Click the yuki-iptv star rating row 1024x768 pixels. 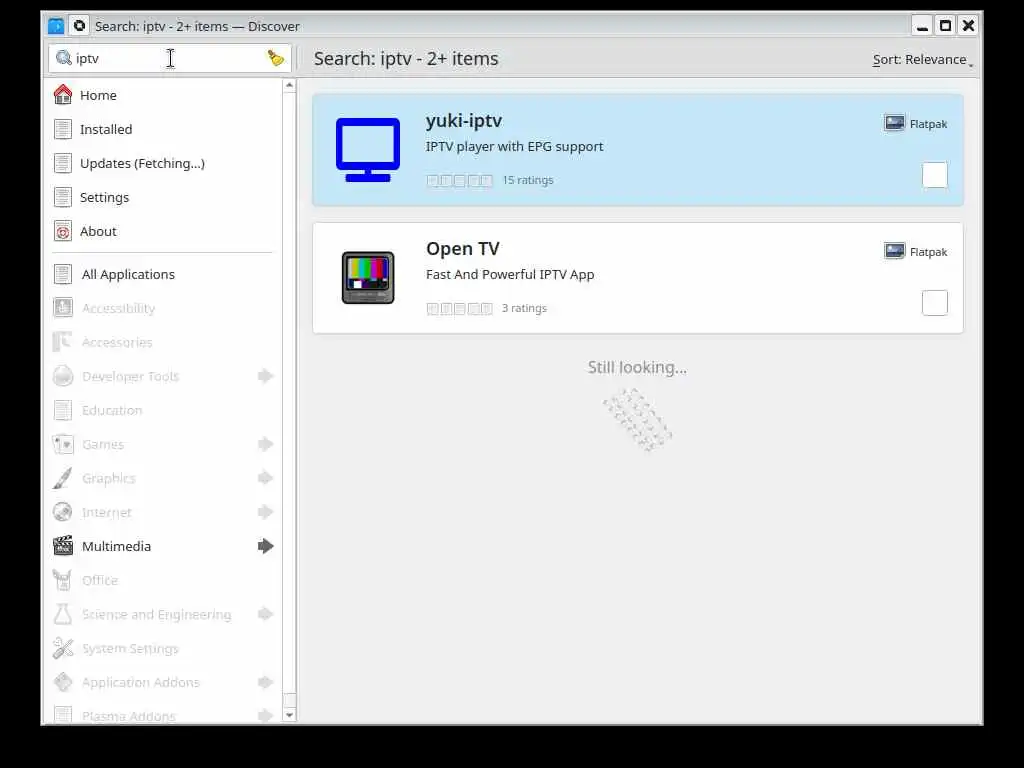tap(459, 180)
